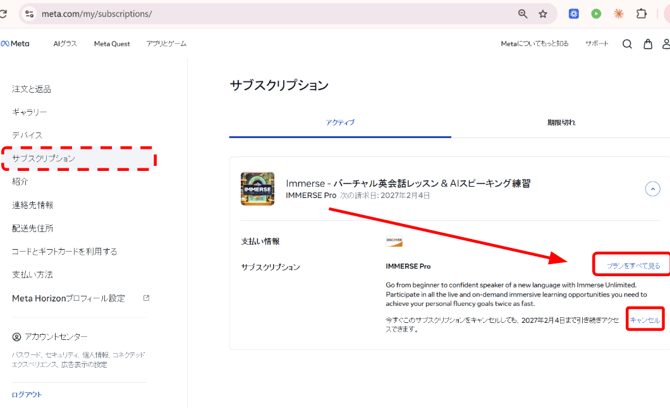
Task: Go to ギャラリー in sidebar
Action: (x=29, y=112)
